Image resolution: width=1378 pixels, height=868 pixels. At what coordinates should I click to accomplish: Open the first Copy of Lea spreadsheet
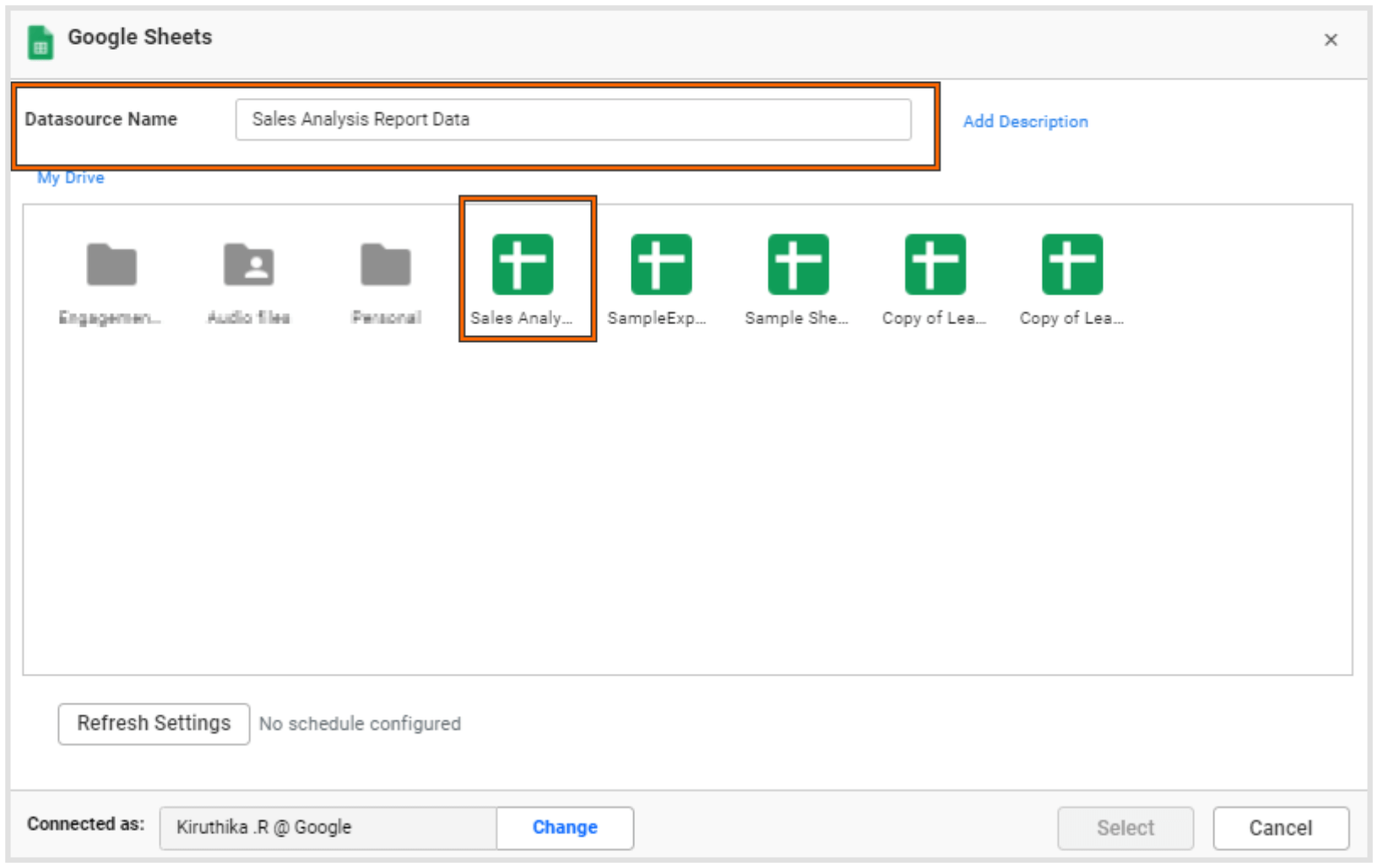pyautogui.click(x=934, y=263)
